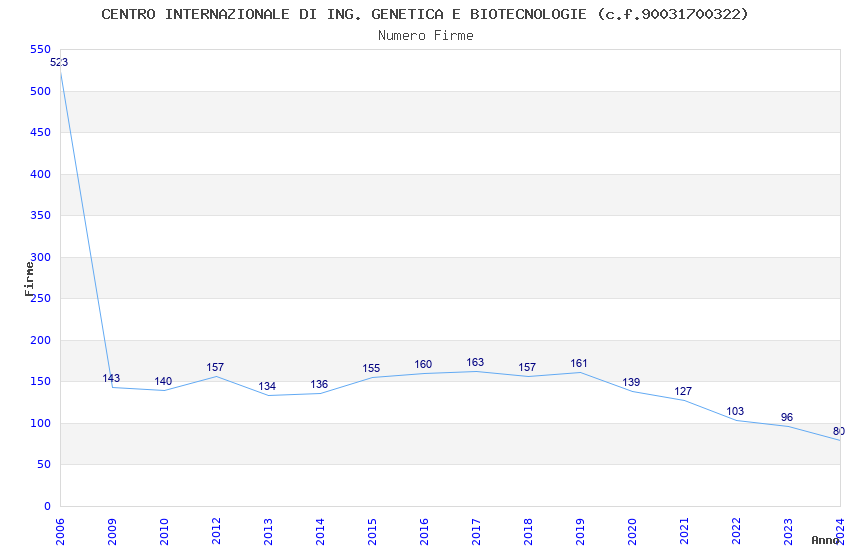850x550 pixels.
Task: Select the 155 data label
Action: coord(371,368)
